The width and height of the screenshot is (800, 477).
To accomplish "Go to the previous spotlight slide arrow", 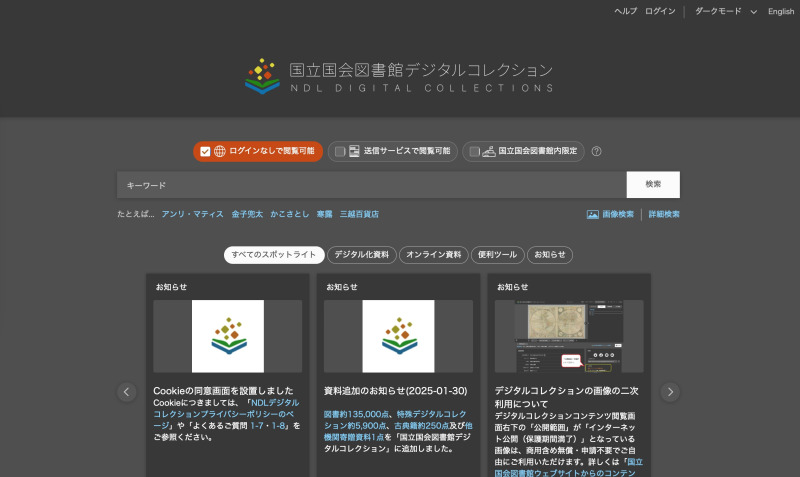I will coord(127,392).
